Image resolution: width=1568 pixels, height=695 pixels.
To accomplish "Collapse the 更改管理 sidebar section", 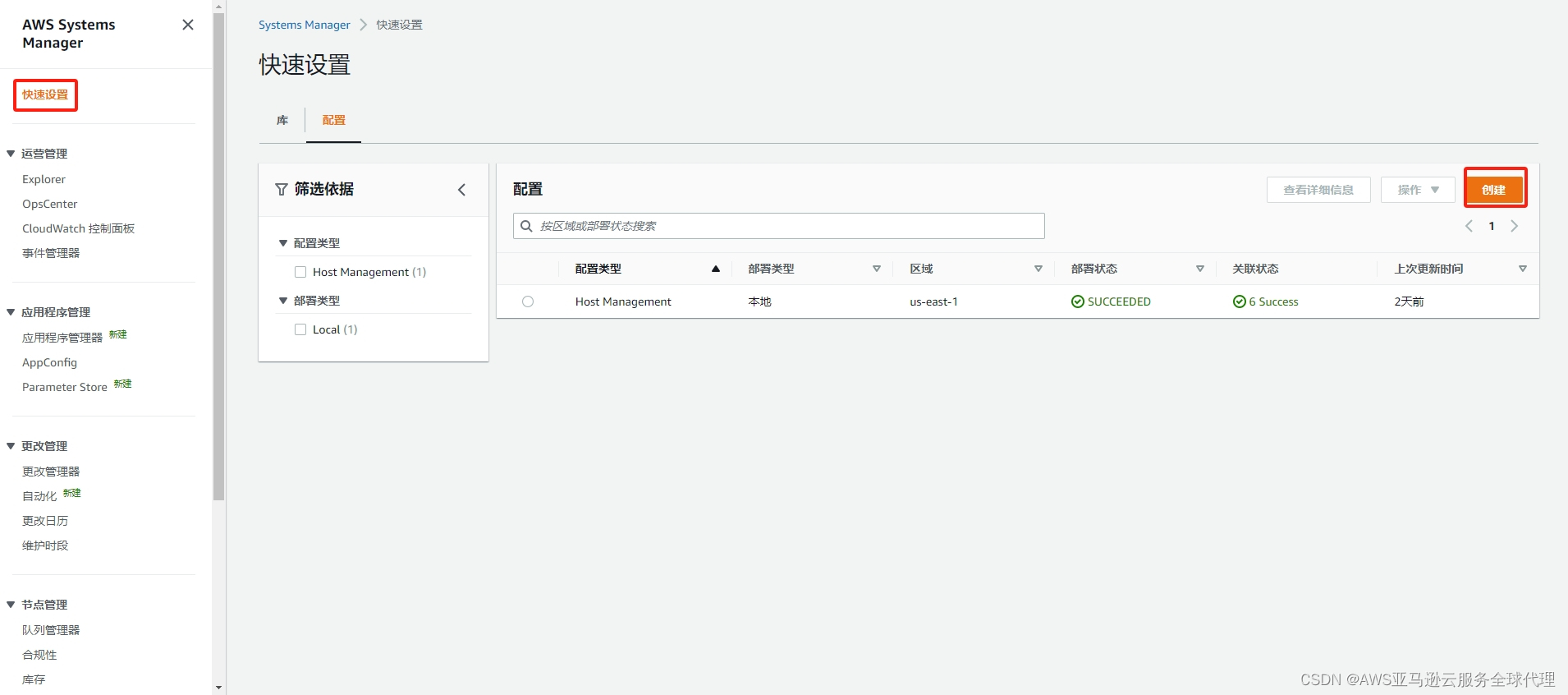I will click(11, 446).
